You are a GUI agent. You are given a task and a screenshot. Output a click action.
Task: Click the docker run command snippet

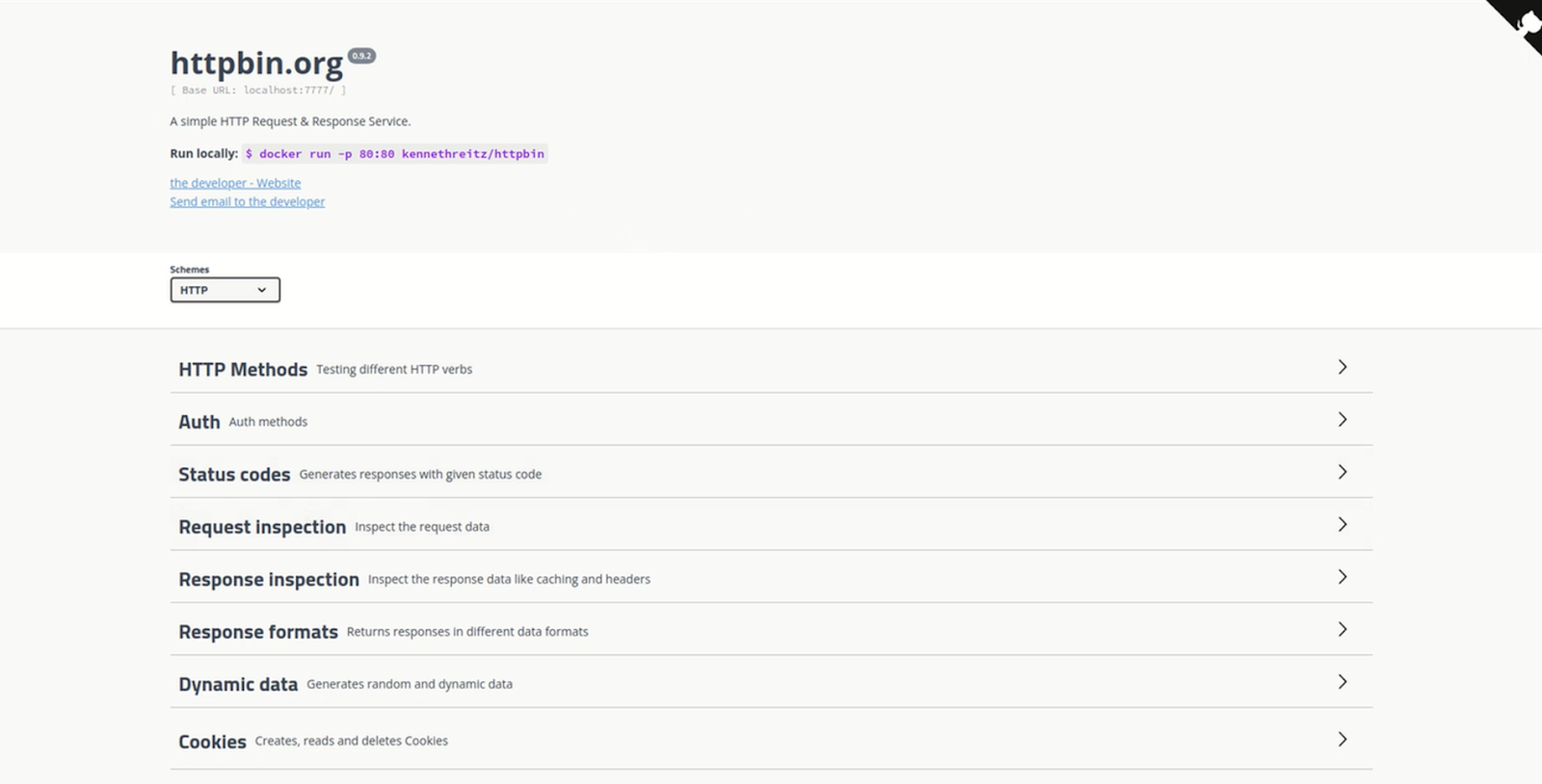click(395, 154)
